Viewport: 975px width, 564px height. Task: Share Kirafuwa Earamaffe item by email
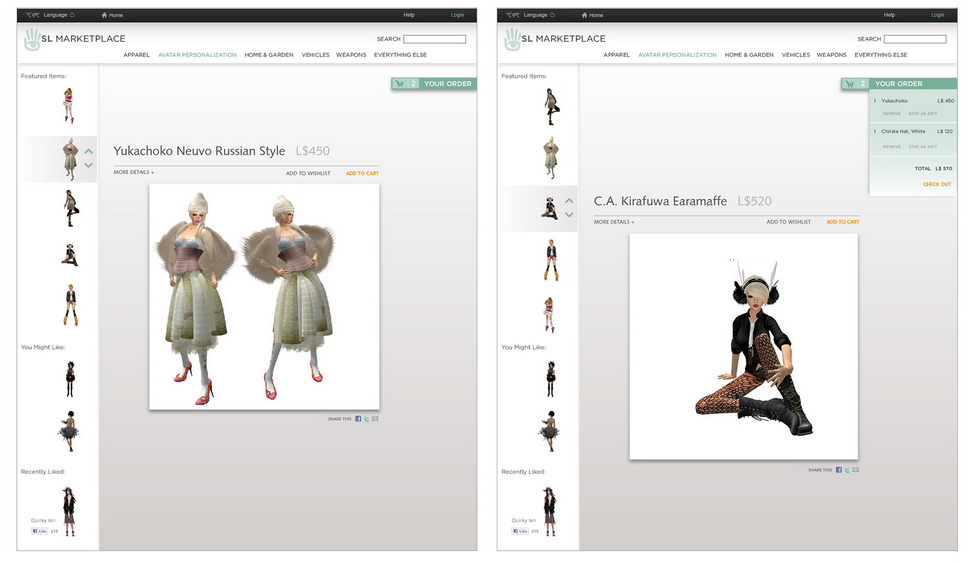pos(856,470)
